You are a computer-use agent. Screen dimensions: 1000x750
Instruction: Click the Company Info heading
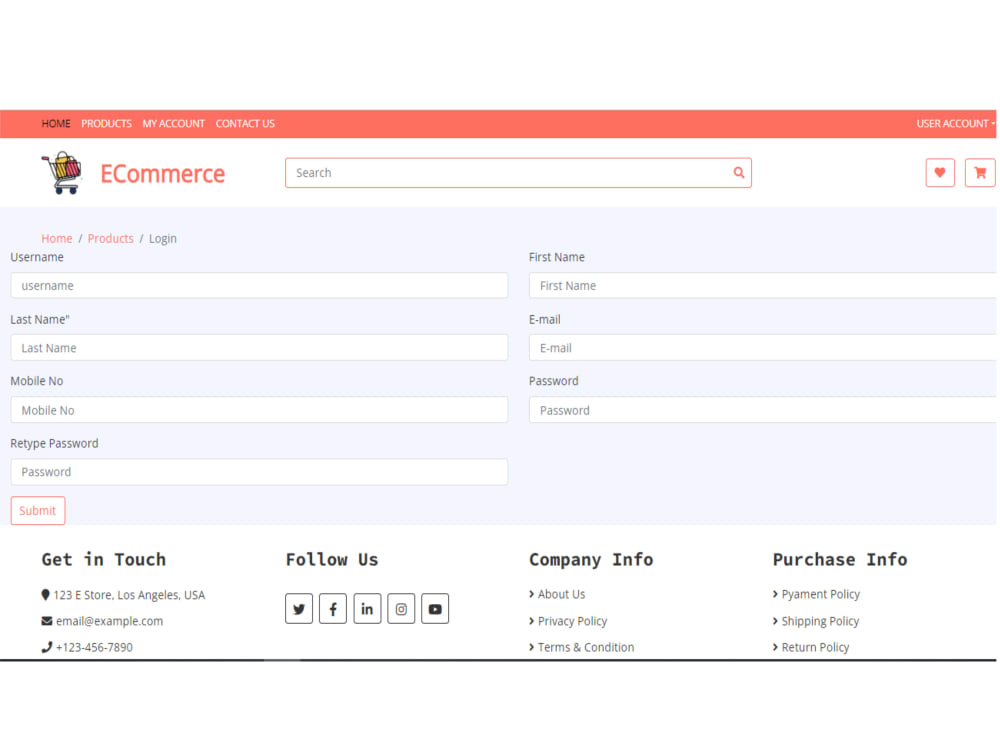591,559
